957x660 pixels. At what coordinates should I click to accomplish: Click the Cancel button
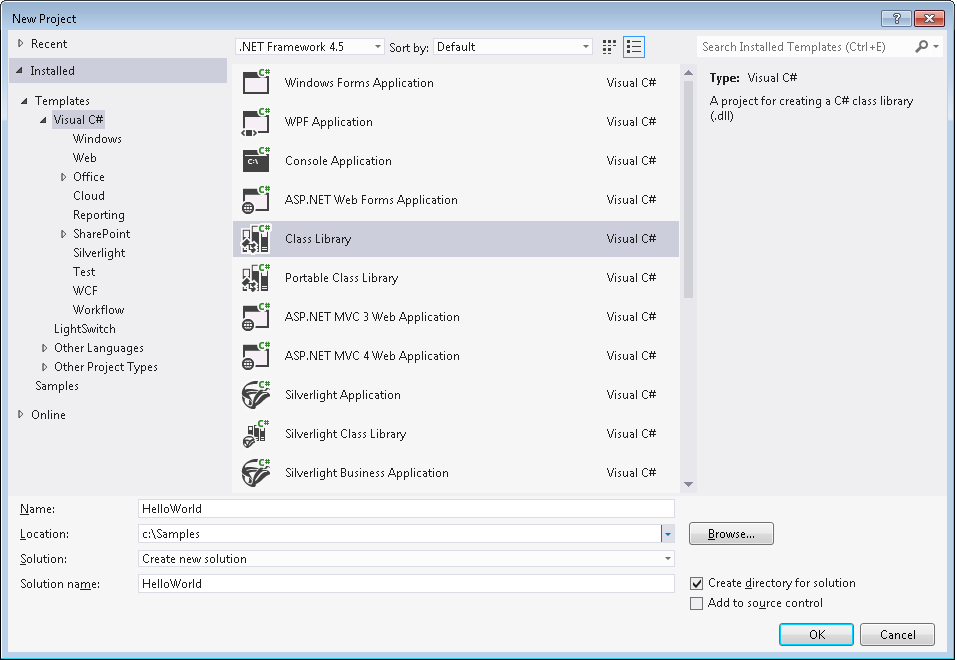pyautogui.click(x=897, y=634)
